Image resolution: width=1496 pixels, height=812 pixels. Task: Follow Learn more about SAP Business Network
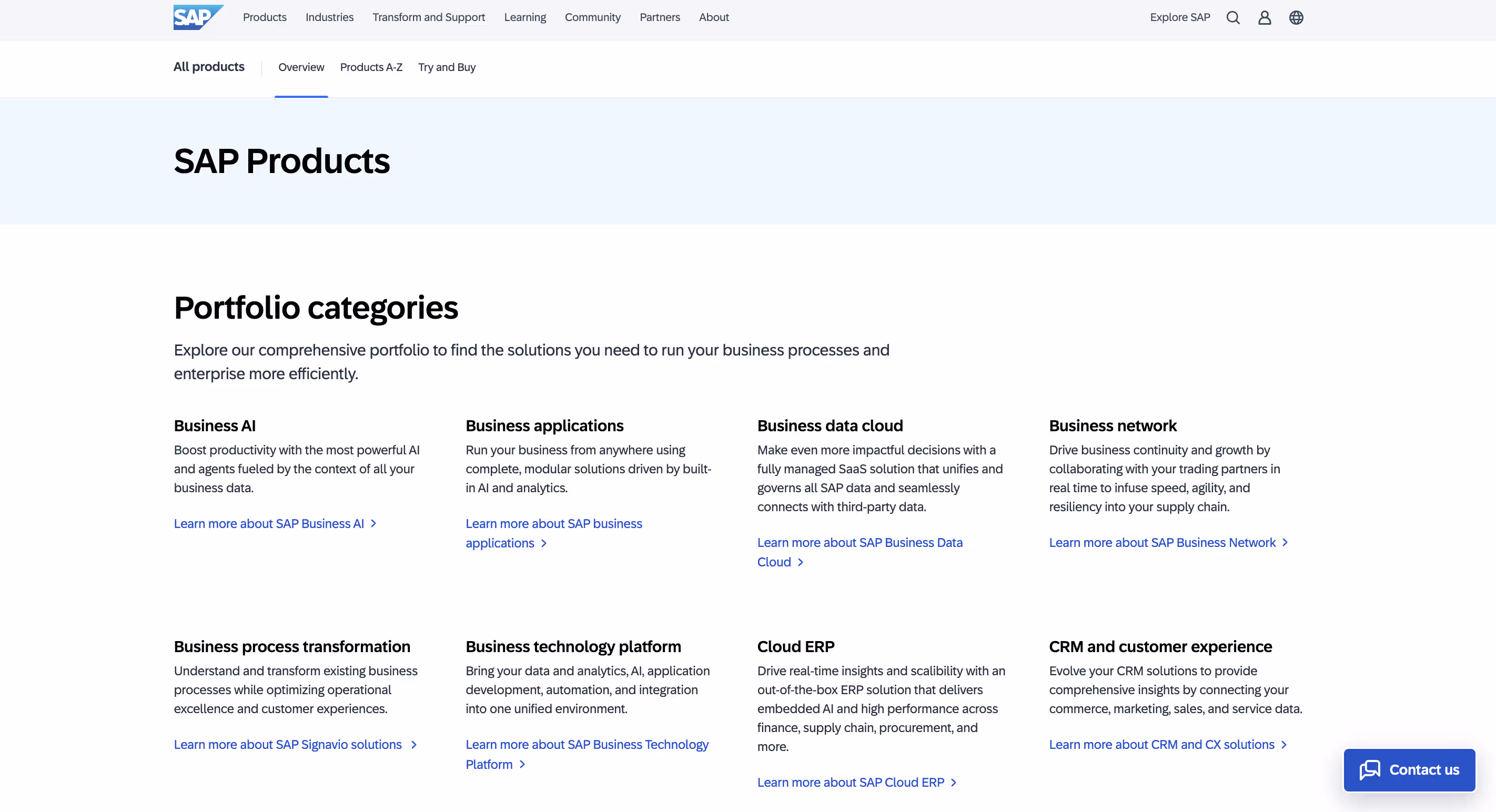tap(1168, 543)
